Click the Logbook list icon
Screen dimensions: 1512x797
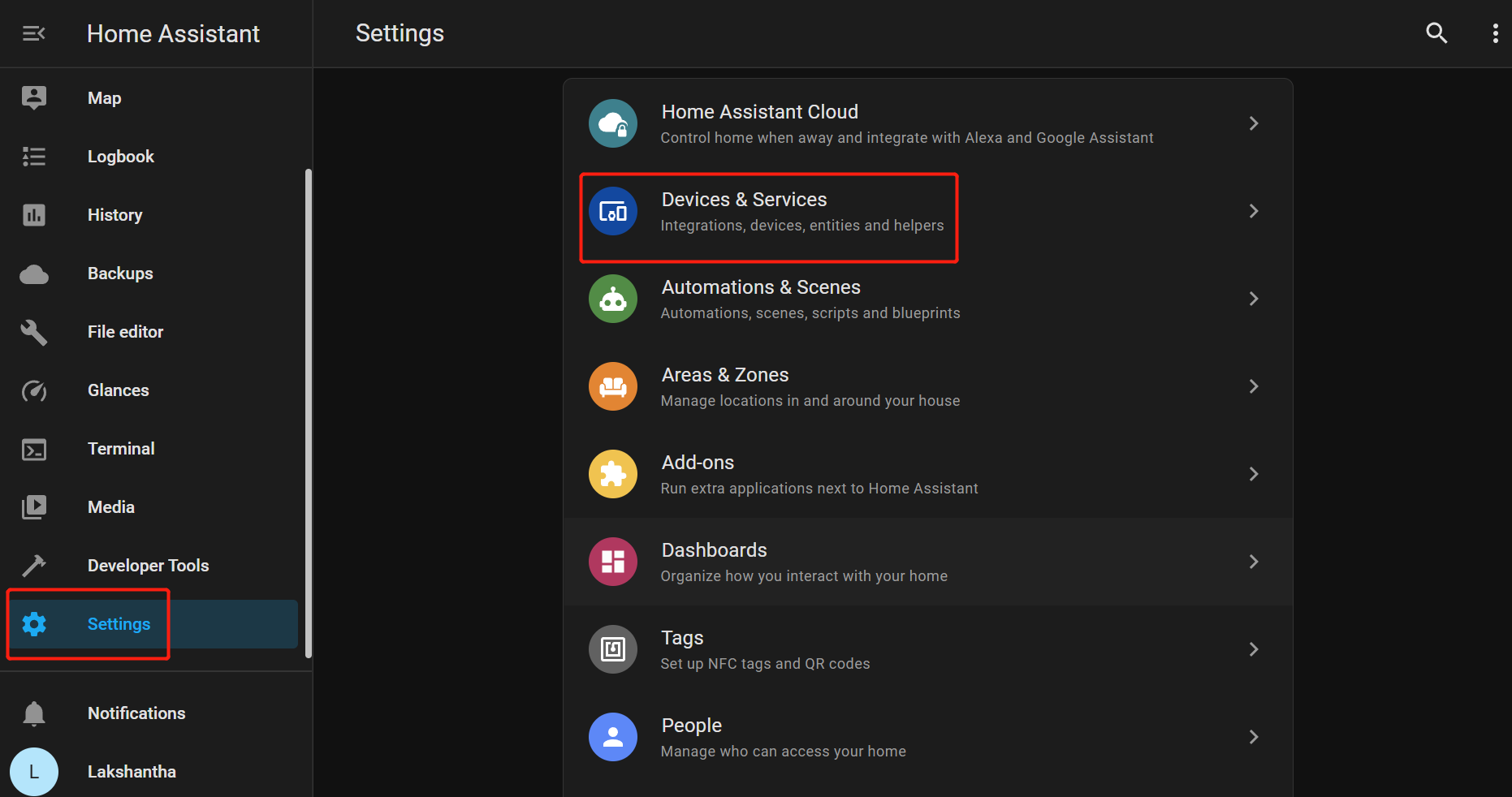pyautogui.click(x=34, y=157)
